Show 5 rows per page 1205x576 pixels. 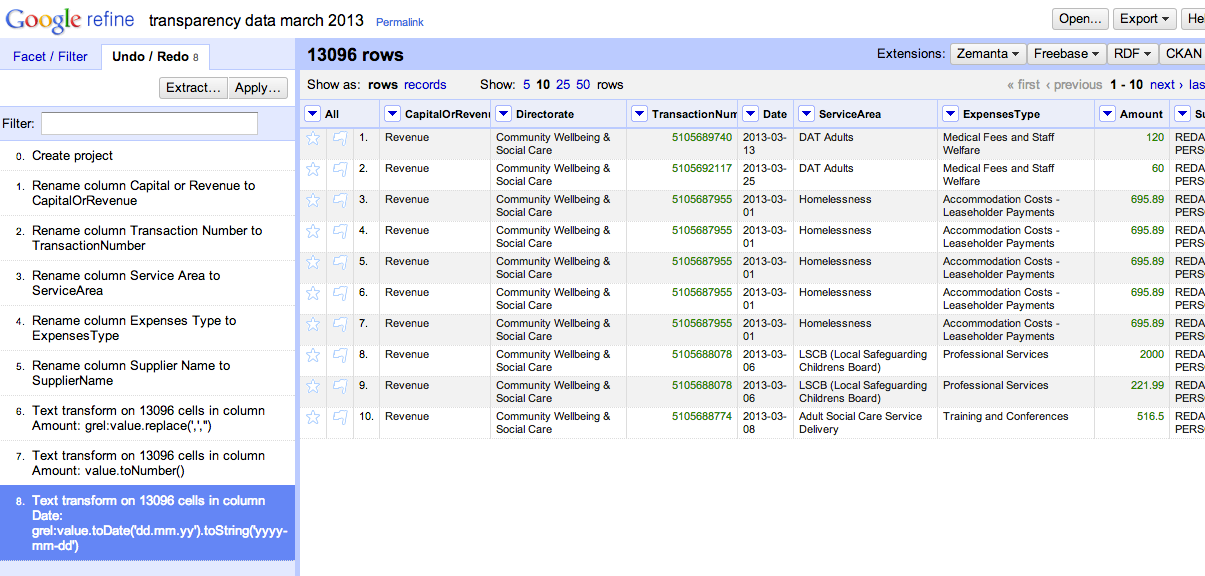tap(526, 85)
